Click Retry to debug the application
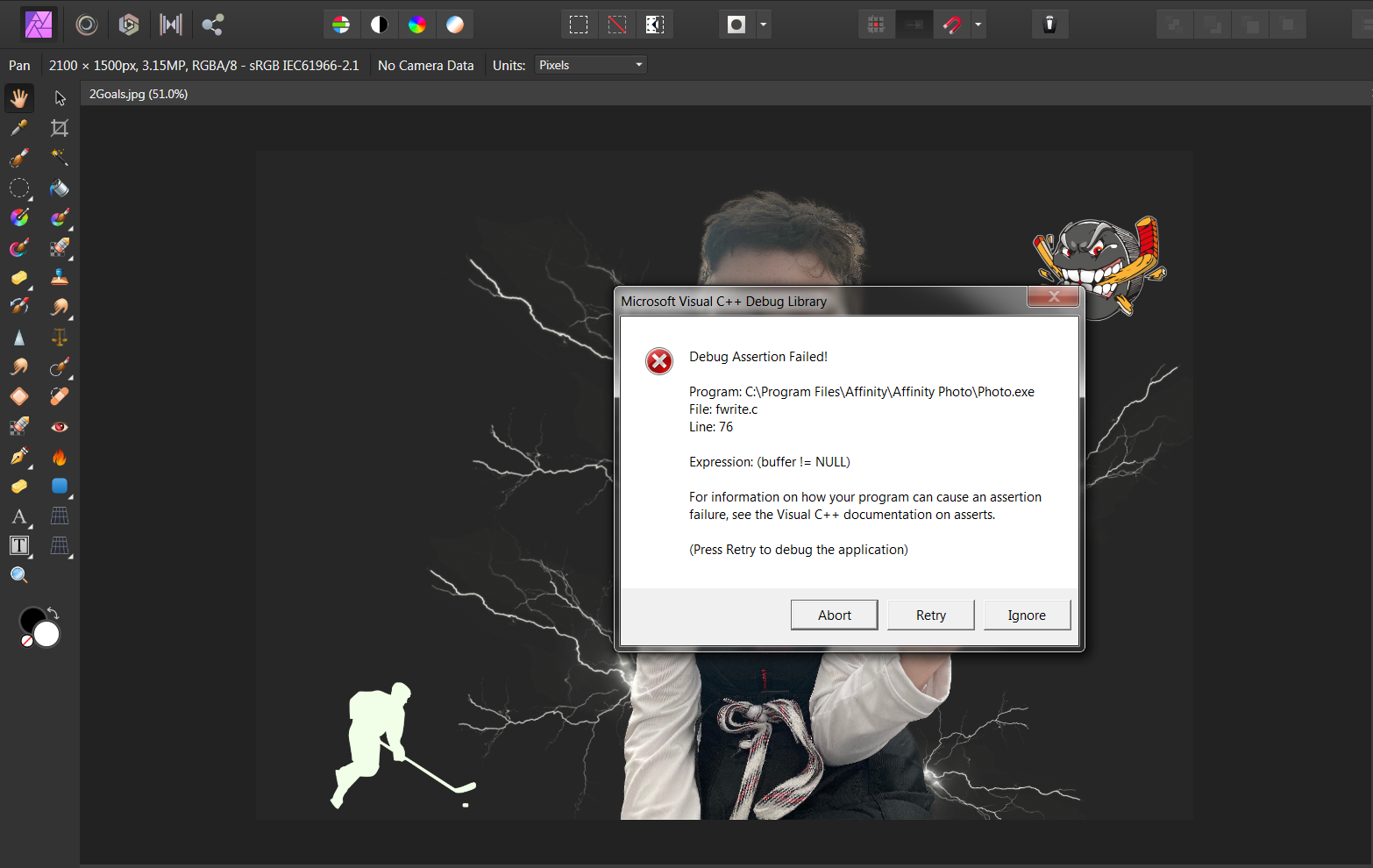The width and height of the screenshot is (1373, 868). [x=930, y=615]
